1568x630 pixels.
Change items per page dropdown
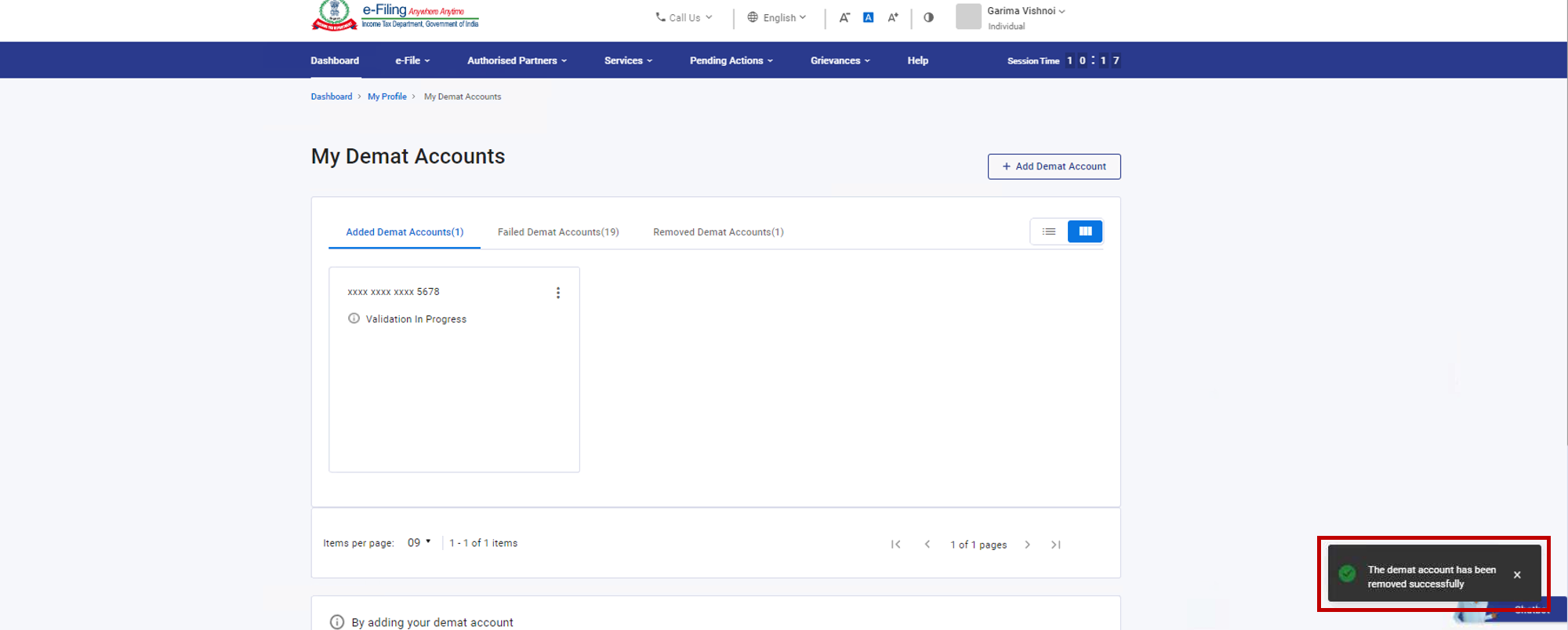click(x=419, y=543)
